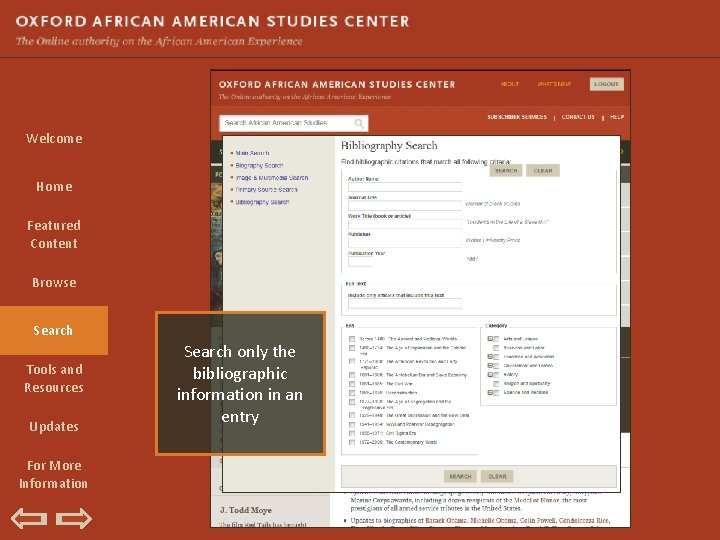Check The Contemporary World era box
Image resolution: width=720 pixels, height=540 pixels.
352,443
